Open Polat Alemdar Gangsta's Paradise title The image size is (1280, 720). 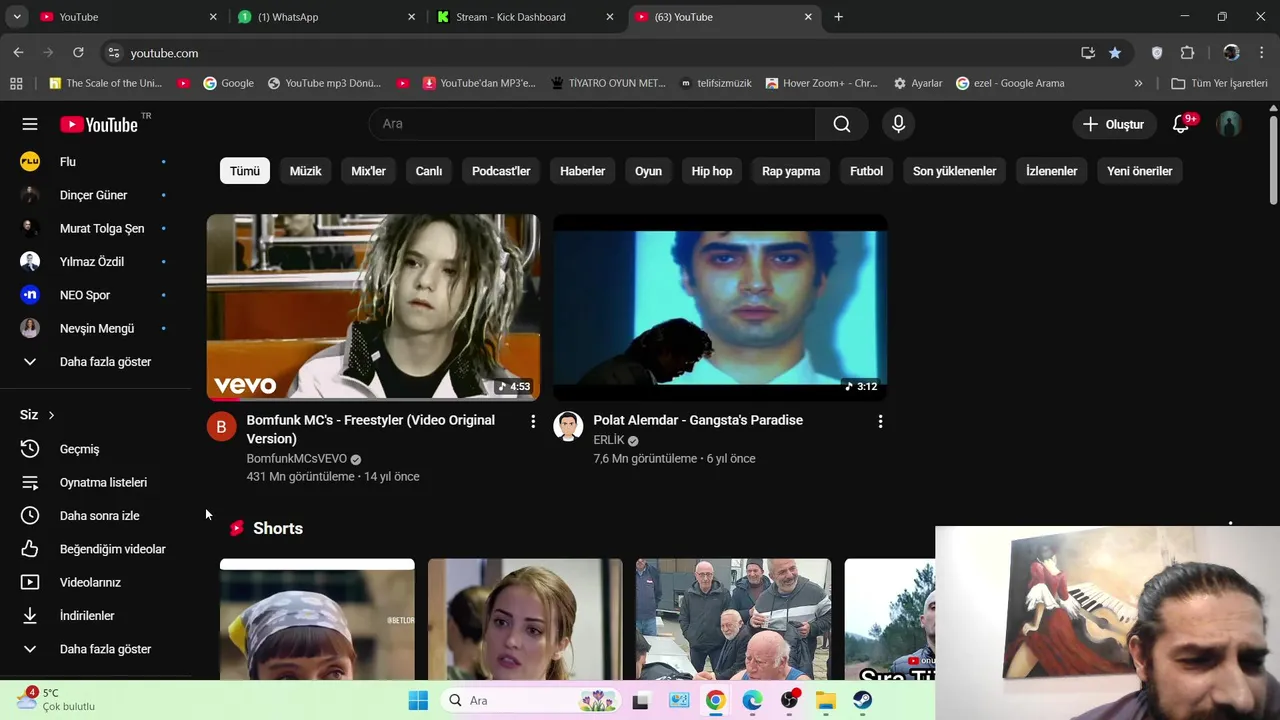[x=698, y=420]
